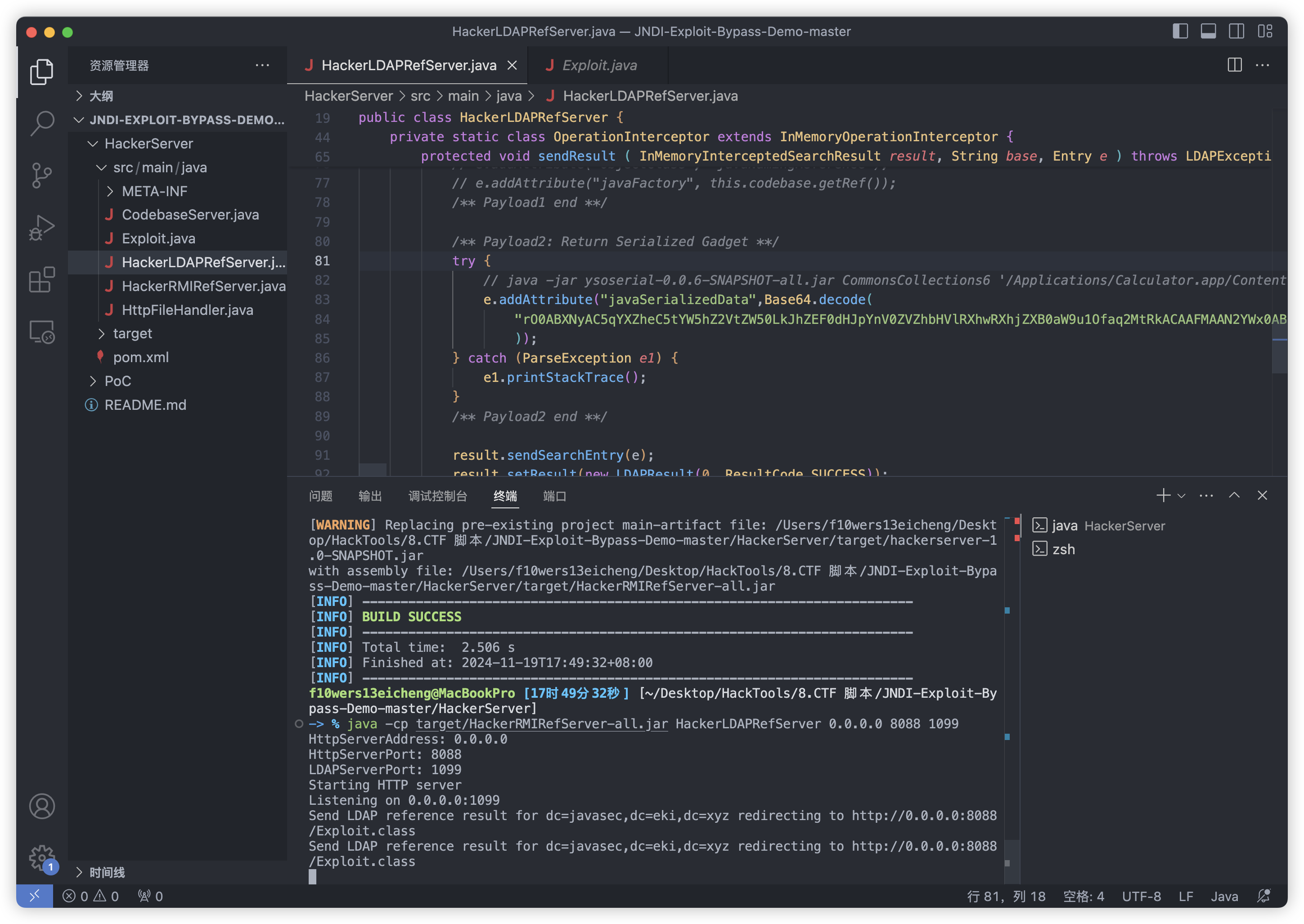This screenshot has height=924, width=1304.
Task: Open panel views and more actions ellipsis
Action: (x=1205, y=496)
